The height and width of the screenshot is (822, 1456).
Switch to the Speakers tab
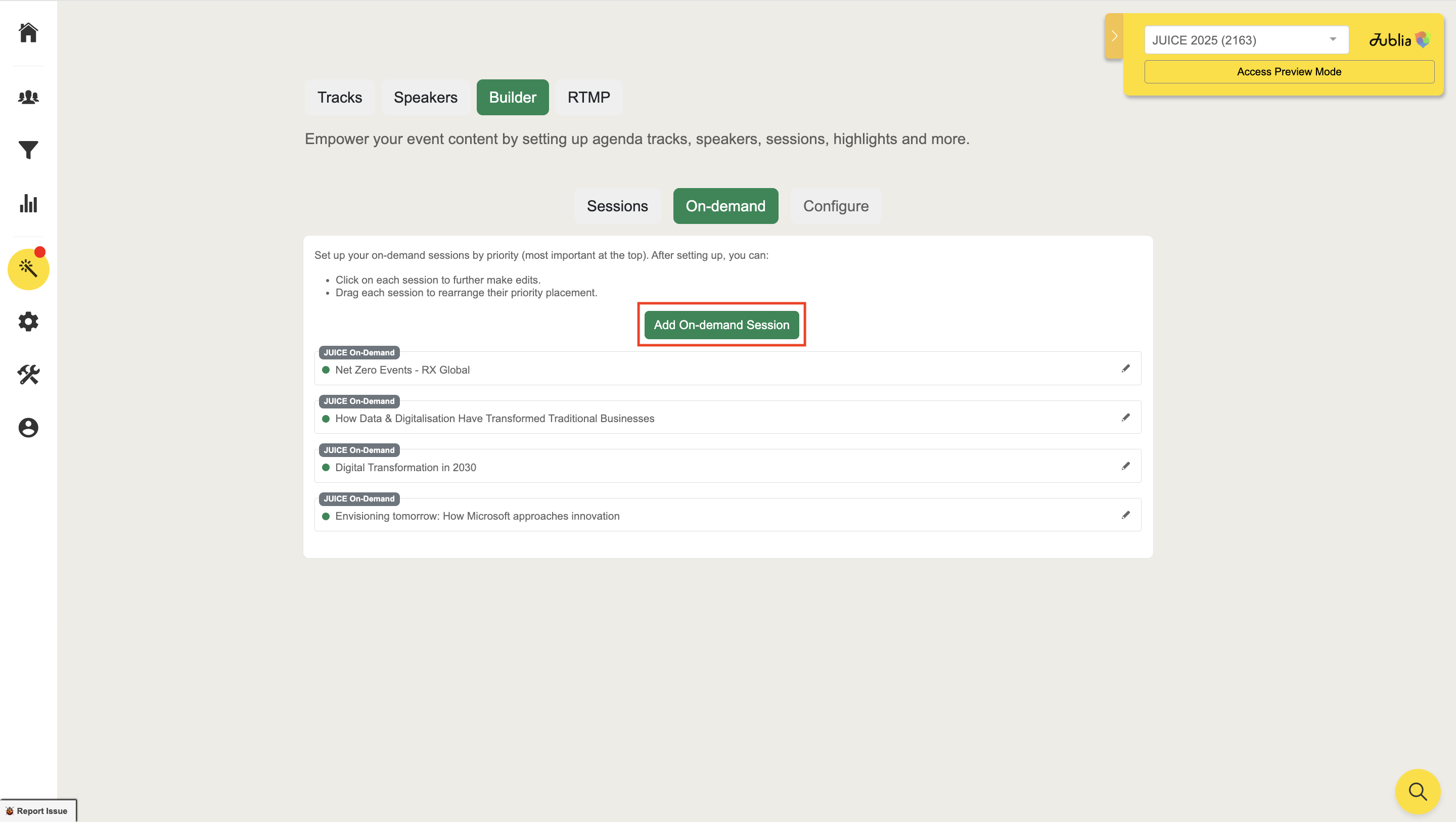coord(425,97)
